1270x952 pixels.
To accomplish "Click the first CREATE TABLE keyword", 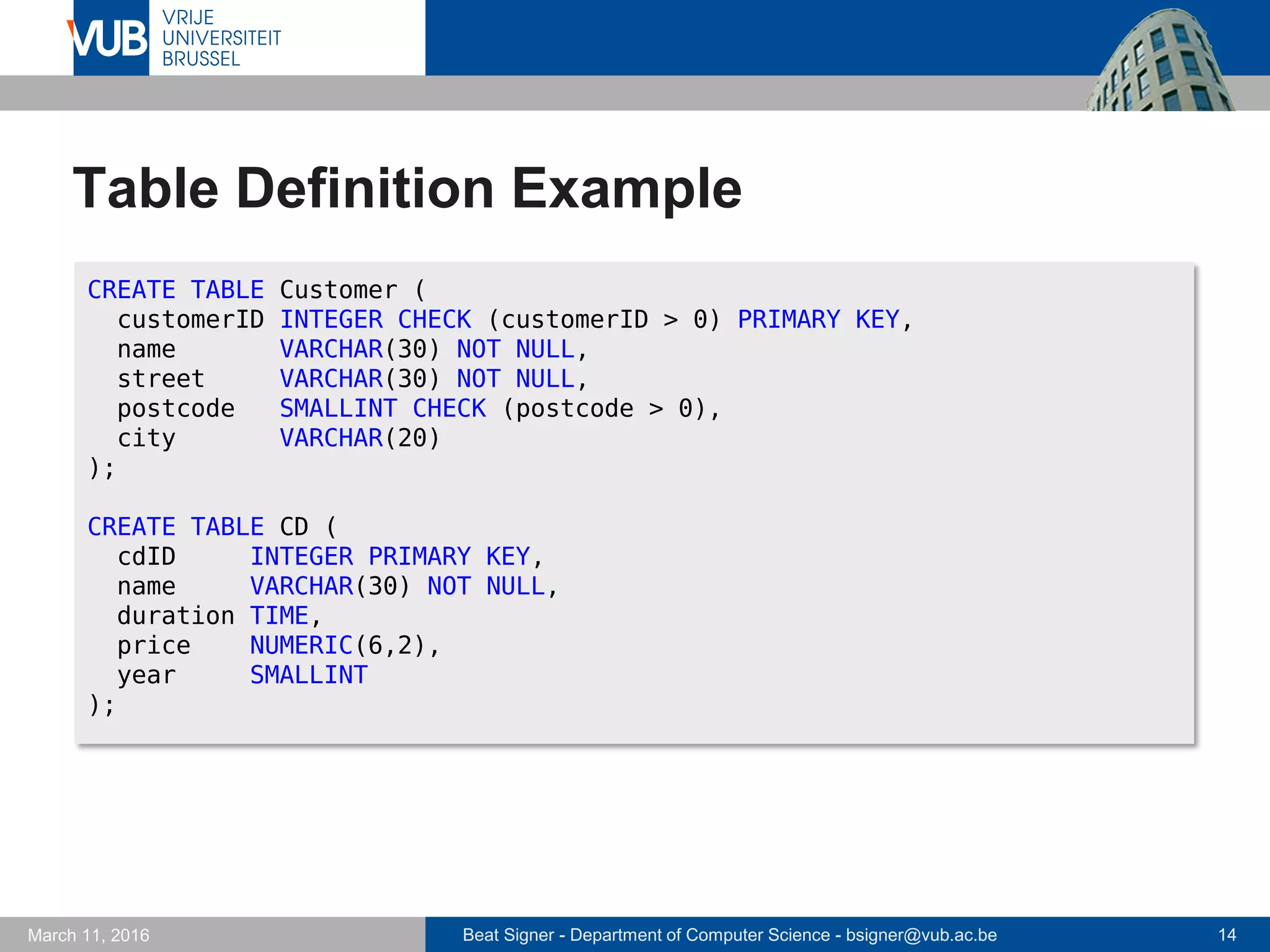I will tap(175, 290).
